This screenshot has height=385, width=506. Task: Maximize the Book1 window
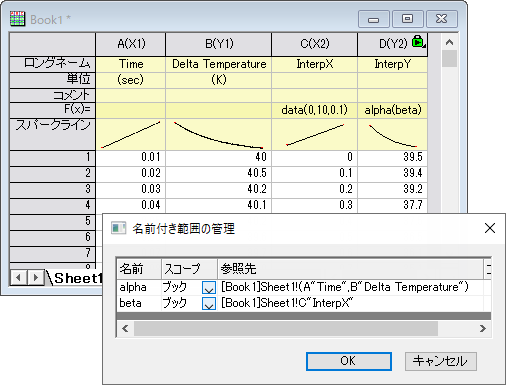408,19
